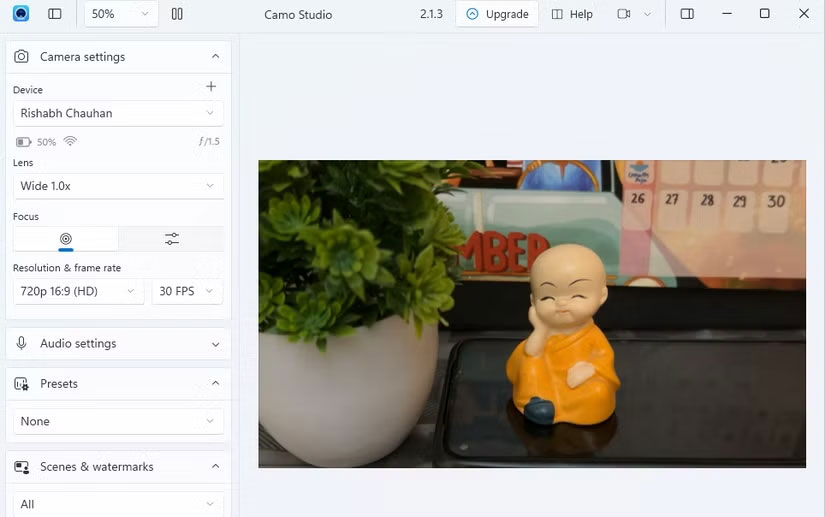The image size is (825, 517).
Task: Expand the Audio settings section
Action: 118,343
